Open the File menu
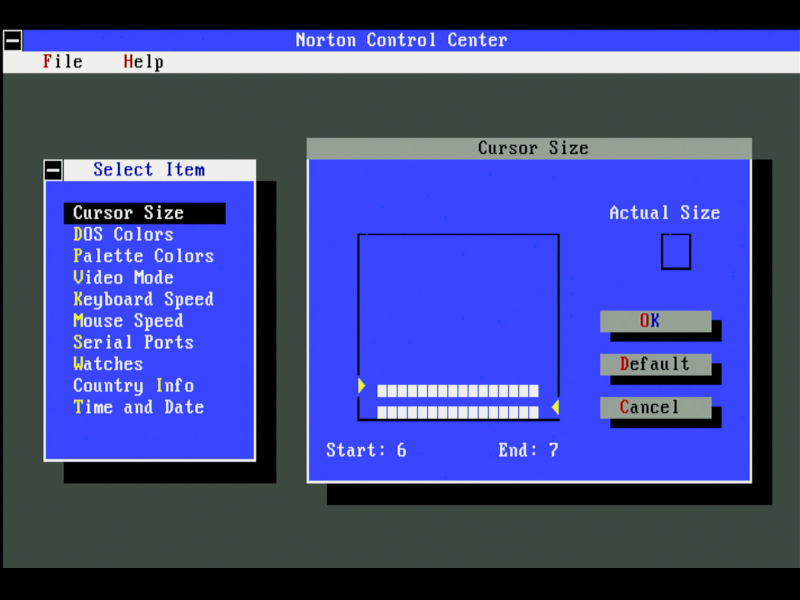 tap(63, 62)
